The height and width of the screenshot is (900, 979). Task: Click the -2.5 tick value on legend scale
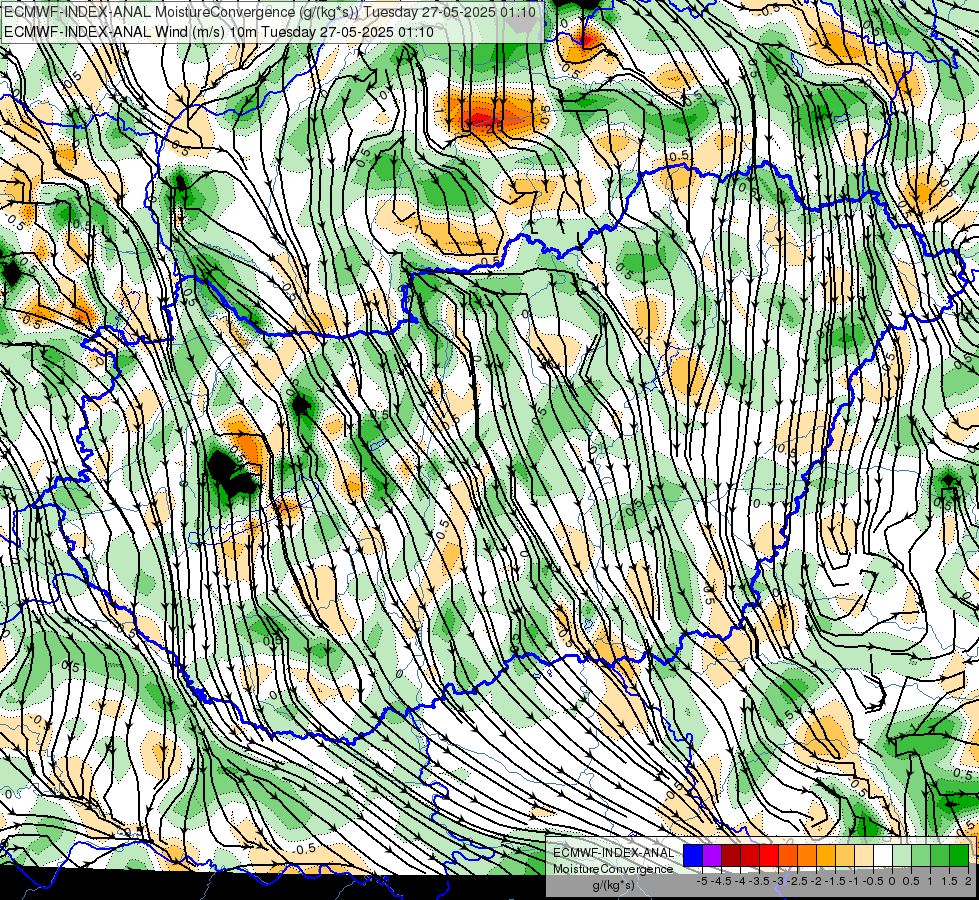coord(797,881)
